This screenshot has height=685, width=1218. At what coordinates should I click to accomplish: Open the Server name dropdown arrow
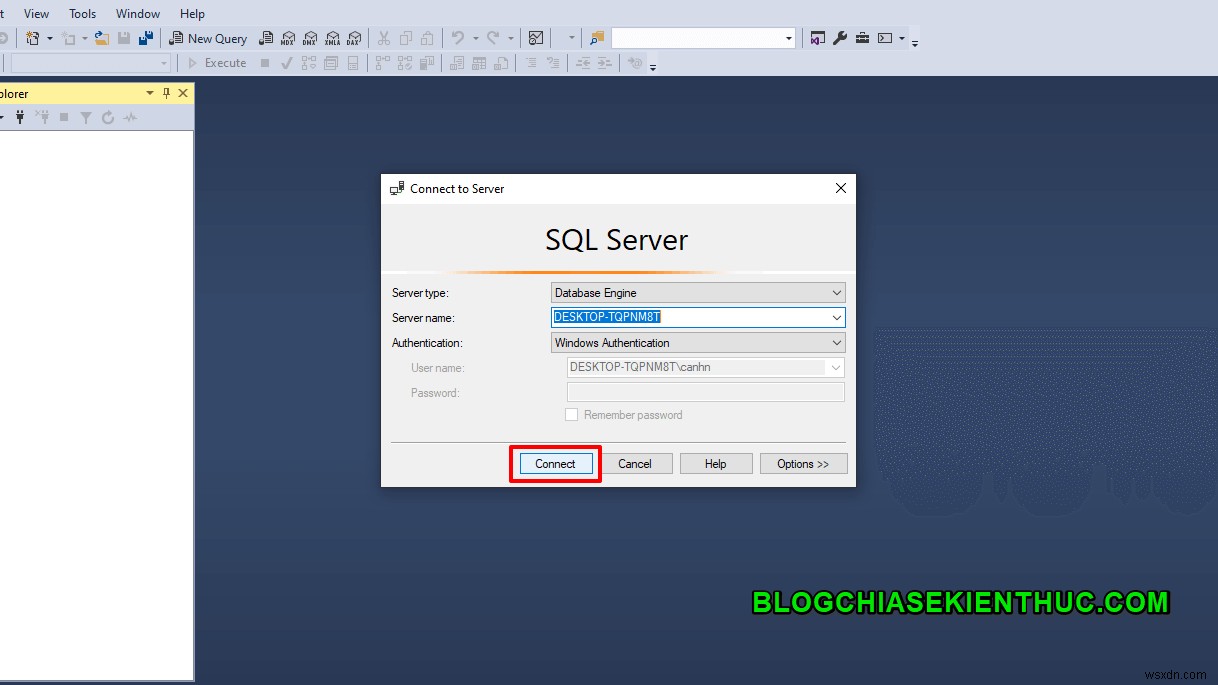[x=838, y=317]
